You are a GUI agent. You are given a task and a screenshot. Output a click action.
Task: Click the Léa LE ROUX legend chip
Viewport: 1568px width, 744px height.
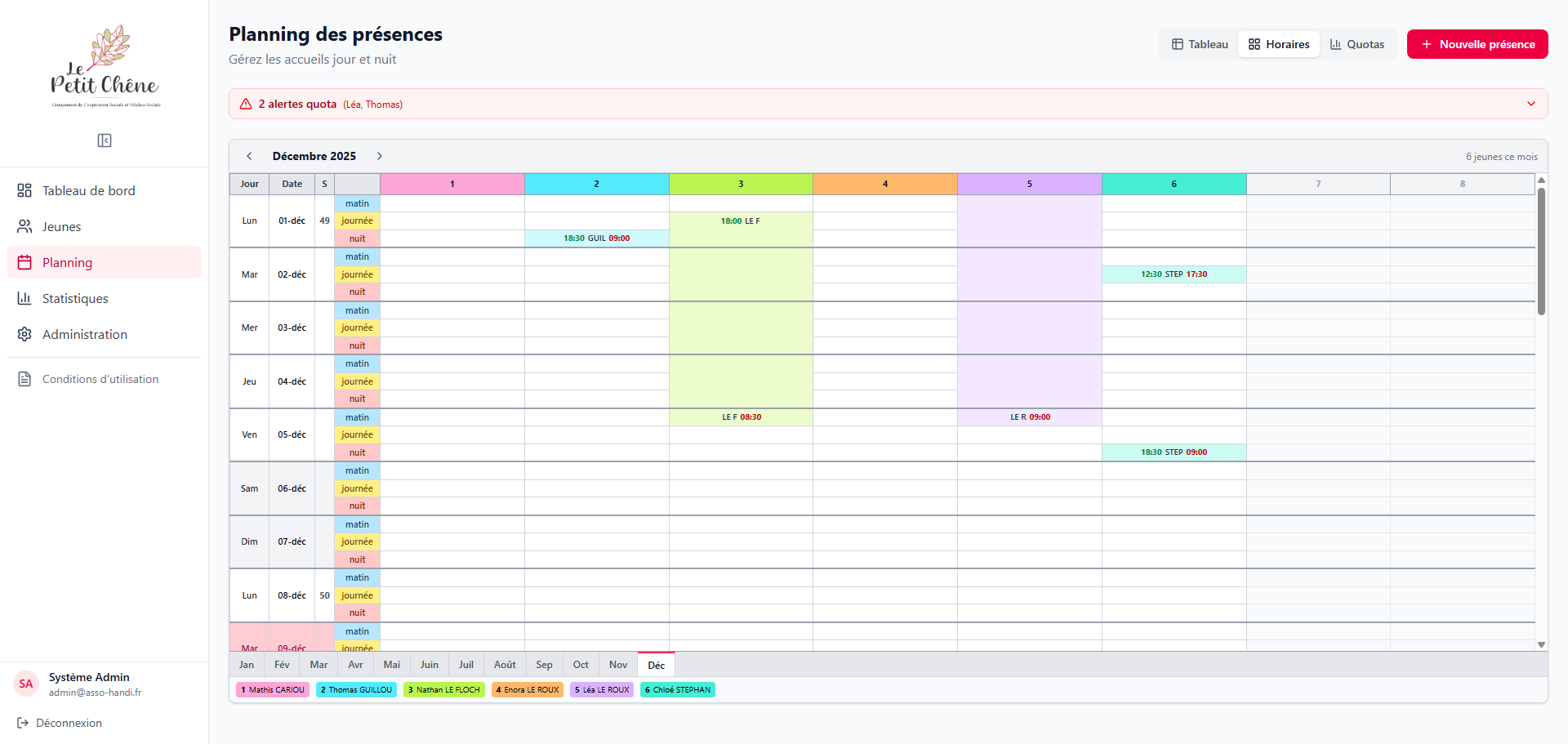click(602, 690)
